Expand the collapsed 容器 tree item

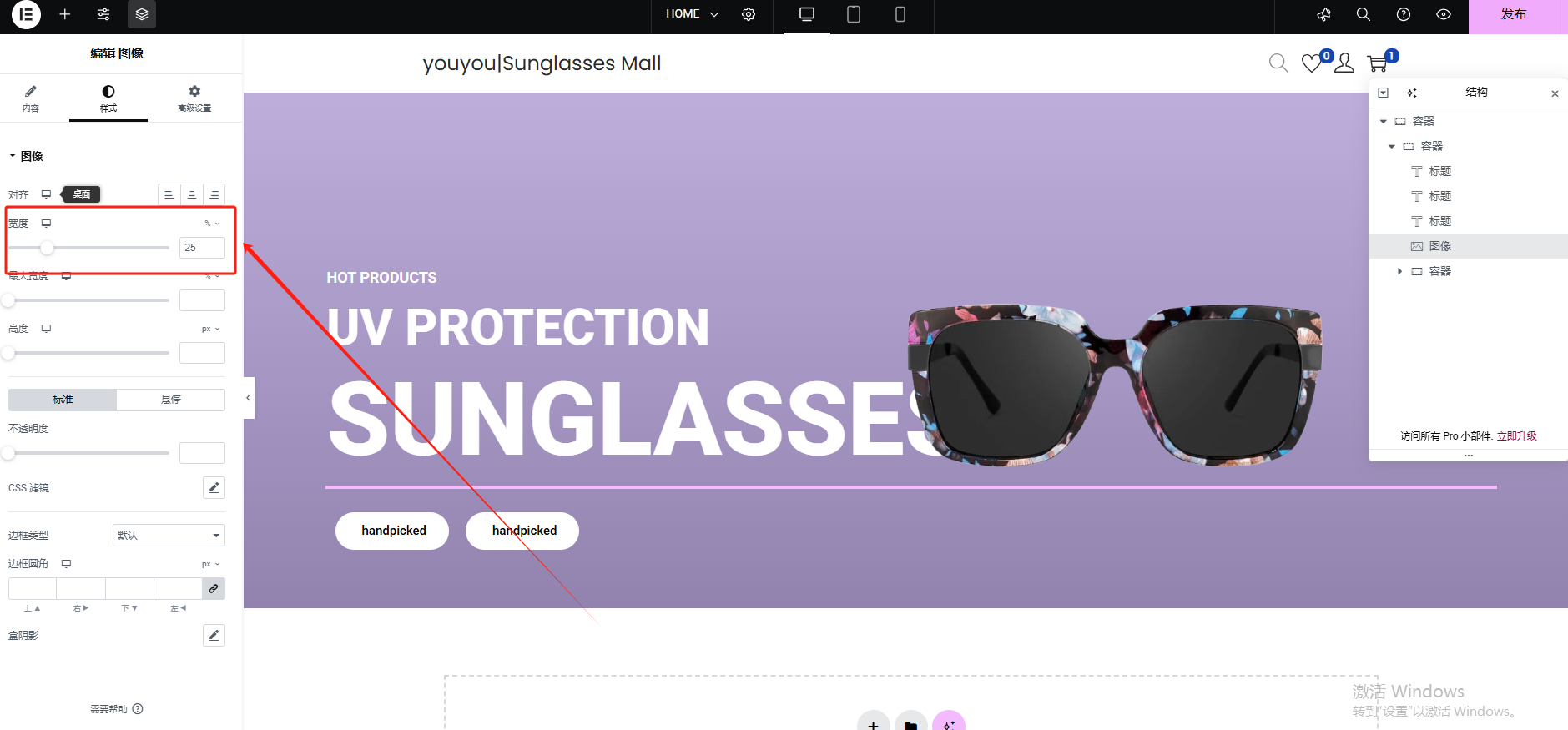1399,271
